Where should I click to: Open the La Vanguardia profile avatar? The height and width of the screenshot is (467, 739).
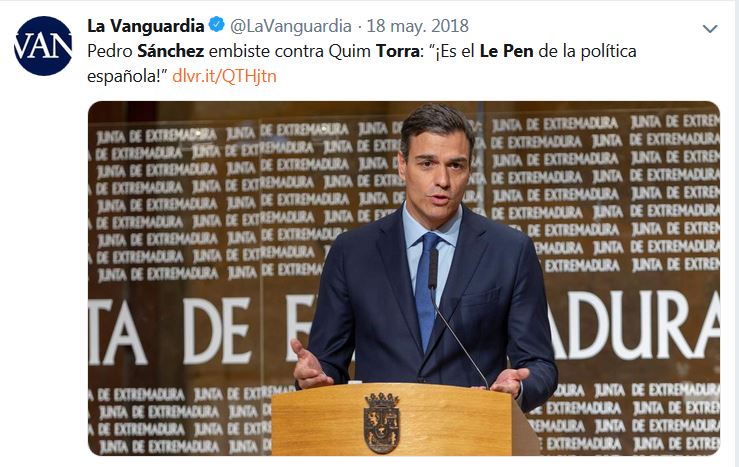pos(43,46)
